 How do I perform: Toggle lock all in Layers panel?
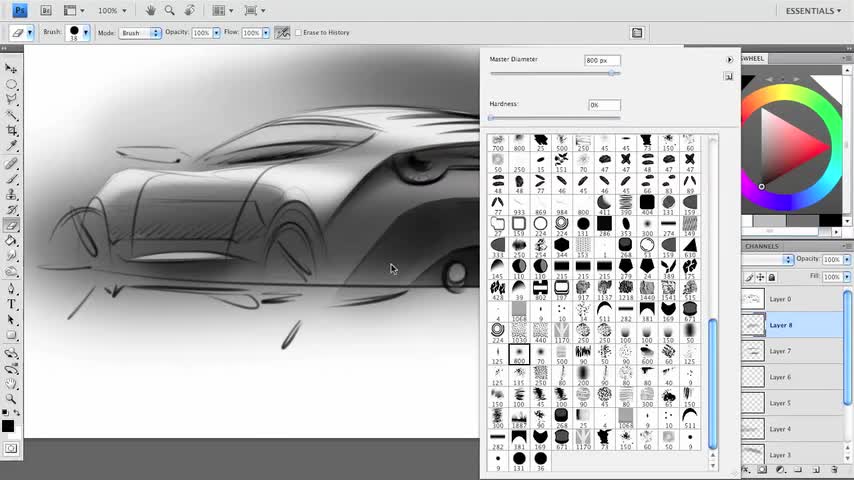[771, 278]
